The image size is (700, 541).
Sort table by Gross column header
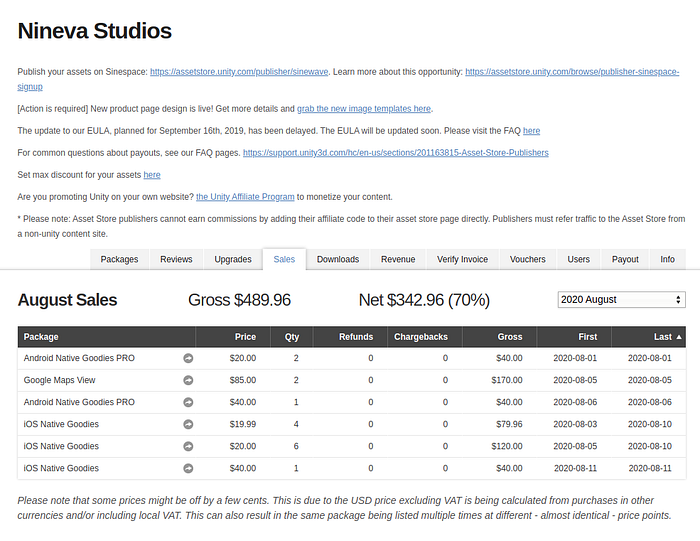pyautogui.click(x=499, y=337)
